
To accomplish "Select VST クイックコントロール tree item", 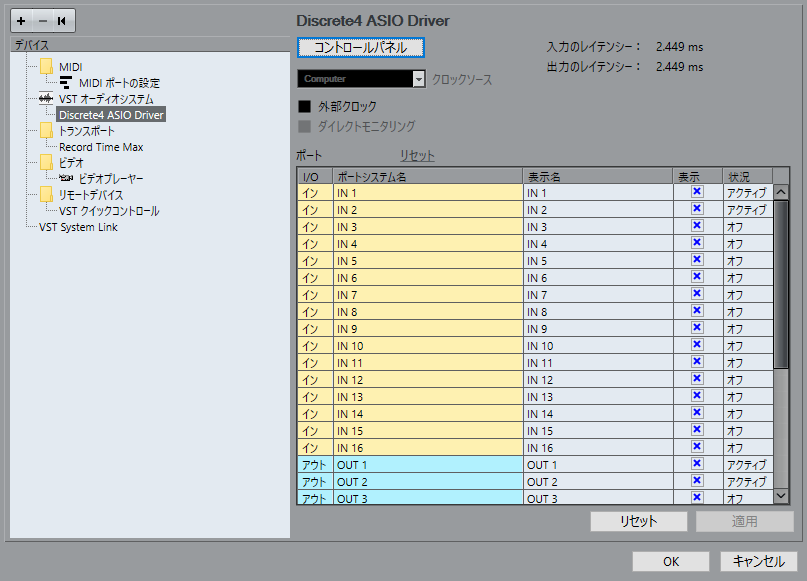I will pyautogui.click(x=109, y=211).
